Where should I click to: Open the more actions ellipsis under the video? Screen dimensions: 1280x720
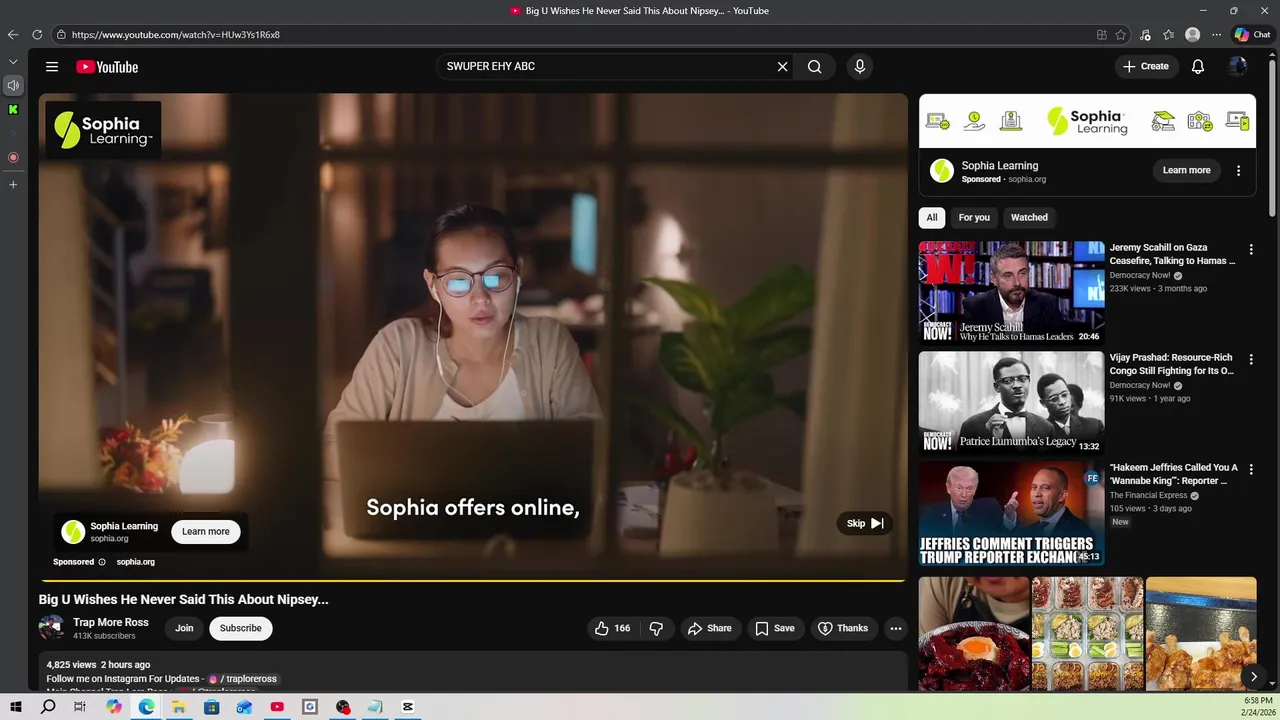(896, 628)
